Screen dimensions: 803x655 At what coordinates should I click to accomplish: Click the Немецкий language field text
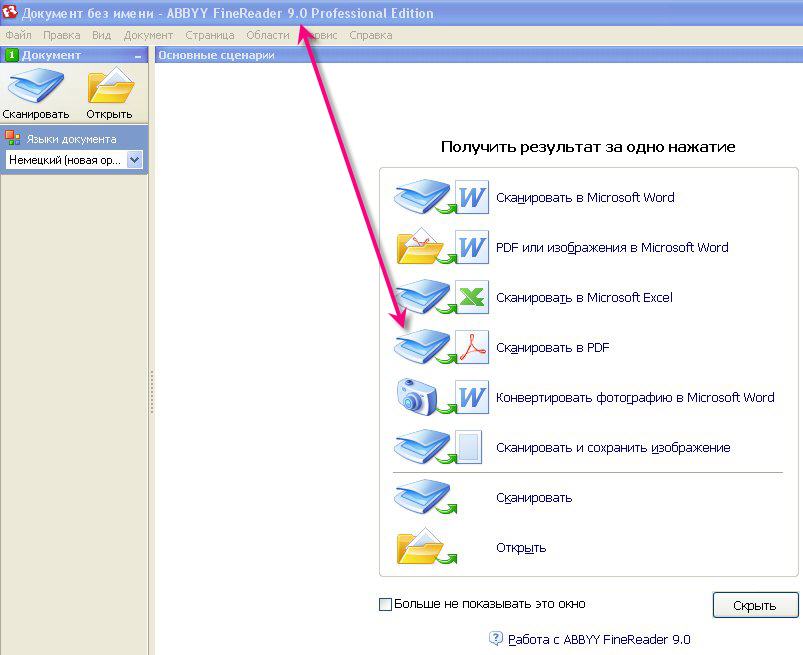coord(65,160)
